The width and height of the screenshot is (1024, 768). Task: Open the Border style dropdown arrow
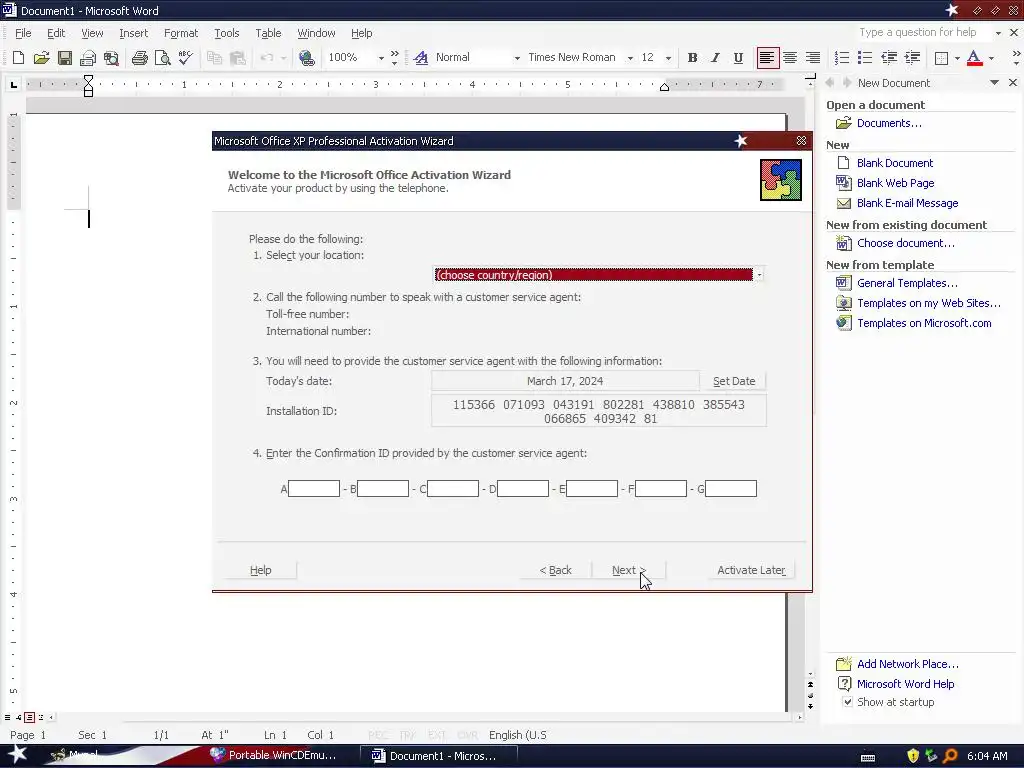957,58
